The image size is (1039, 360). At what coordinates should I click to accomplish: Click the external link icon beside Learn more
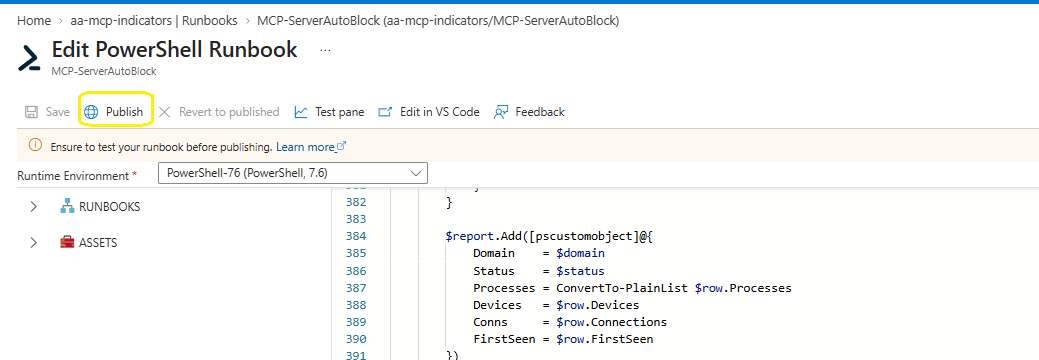pyautogui.click(x=342, y=147)
